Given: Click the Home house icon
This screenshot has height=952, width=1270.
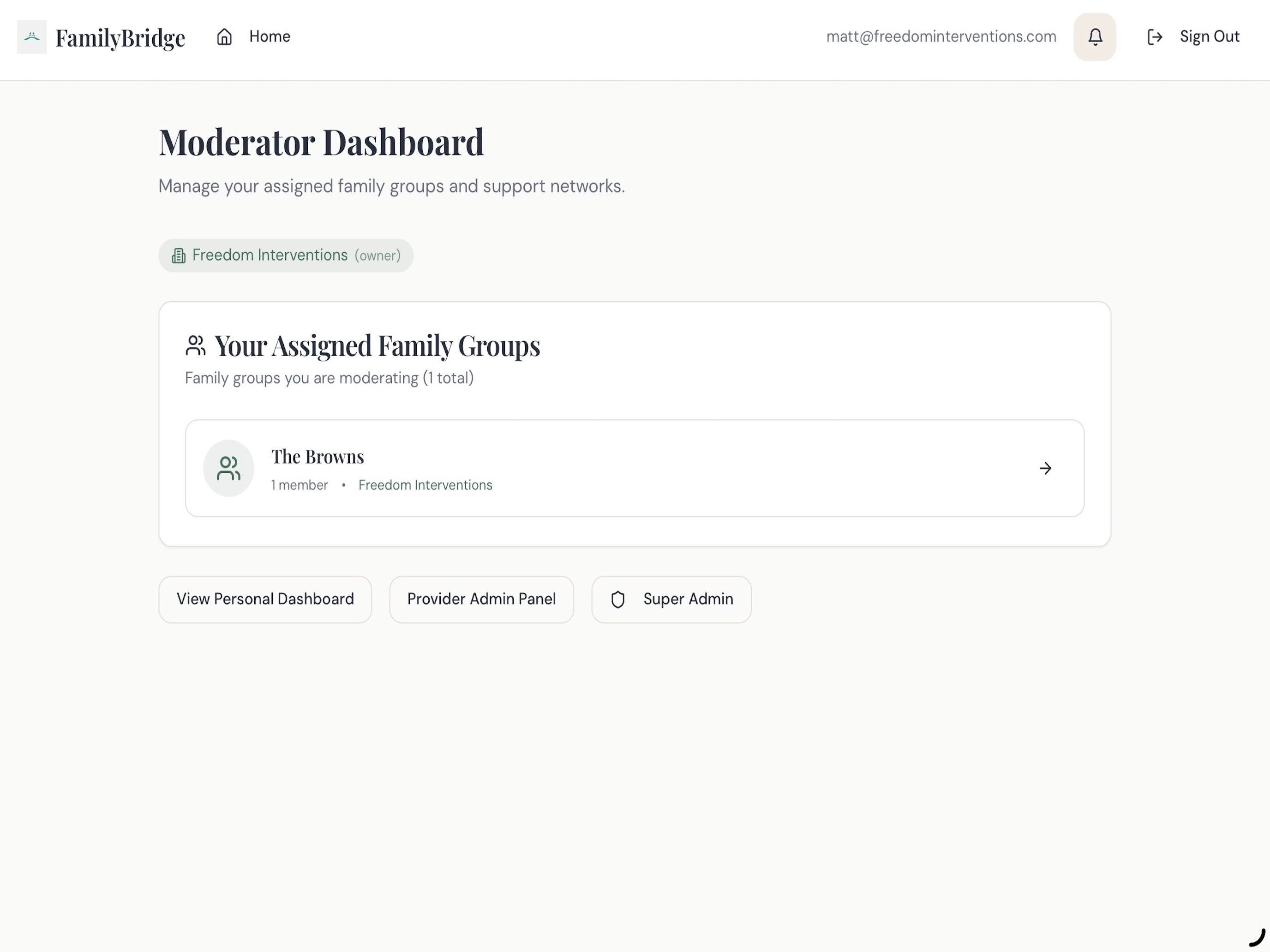Looking at the screenshot, I should click(224, 37).
